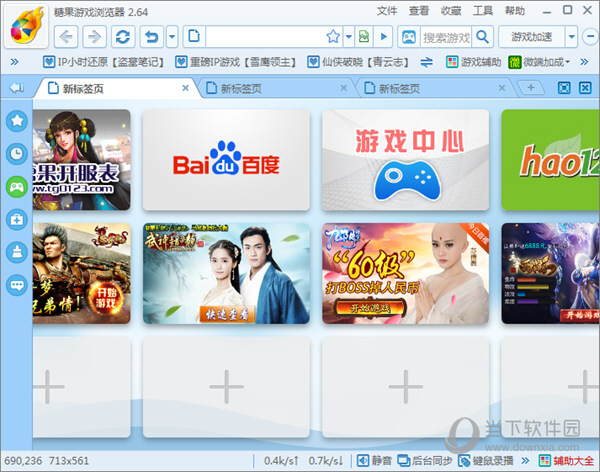Toggle 键鼠录播 in status bar
600x472 pixels.
coord(486,461)
